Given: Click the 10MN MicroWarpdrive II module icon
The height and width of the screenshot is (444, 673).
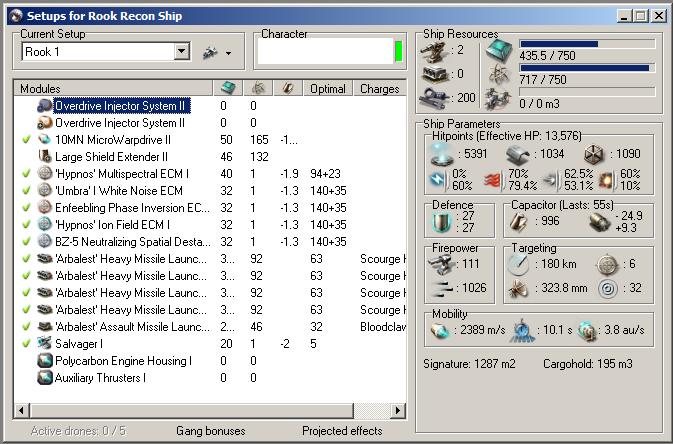Looking at the screenshot, I should pyautogui.click(x=45, y=140).
